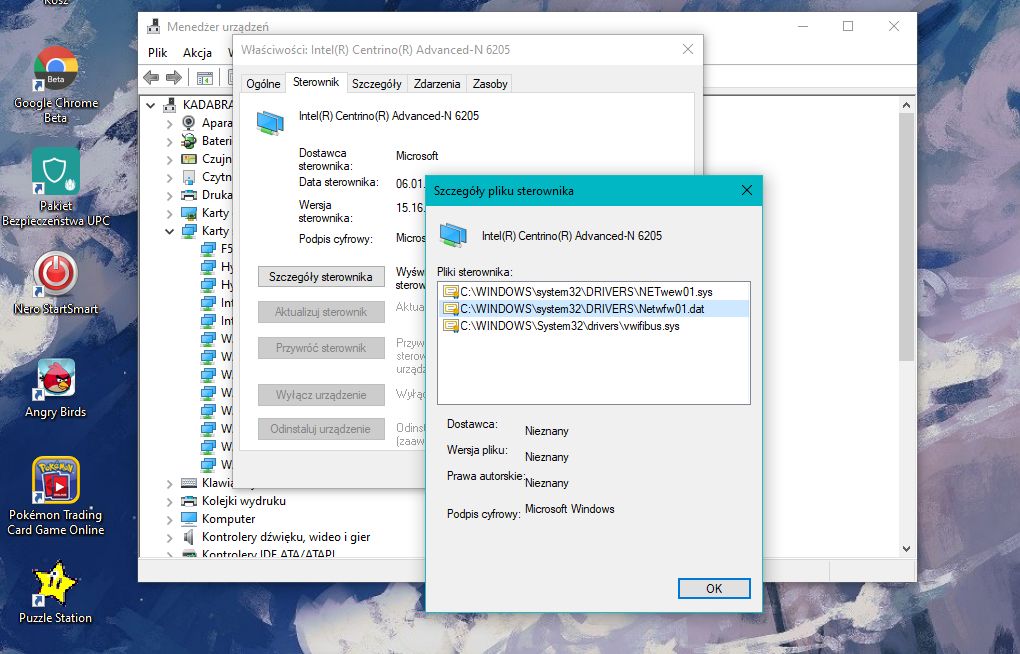Viewport: 1020px width, 654px height.
Task: Click the Odinstaluj urządzenie button
Action: (321, 429)
